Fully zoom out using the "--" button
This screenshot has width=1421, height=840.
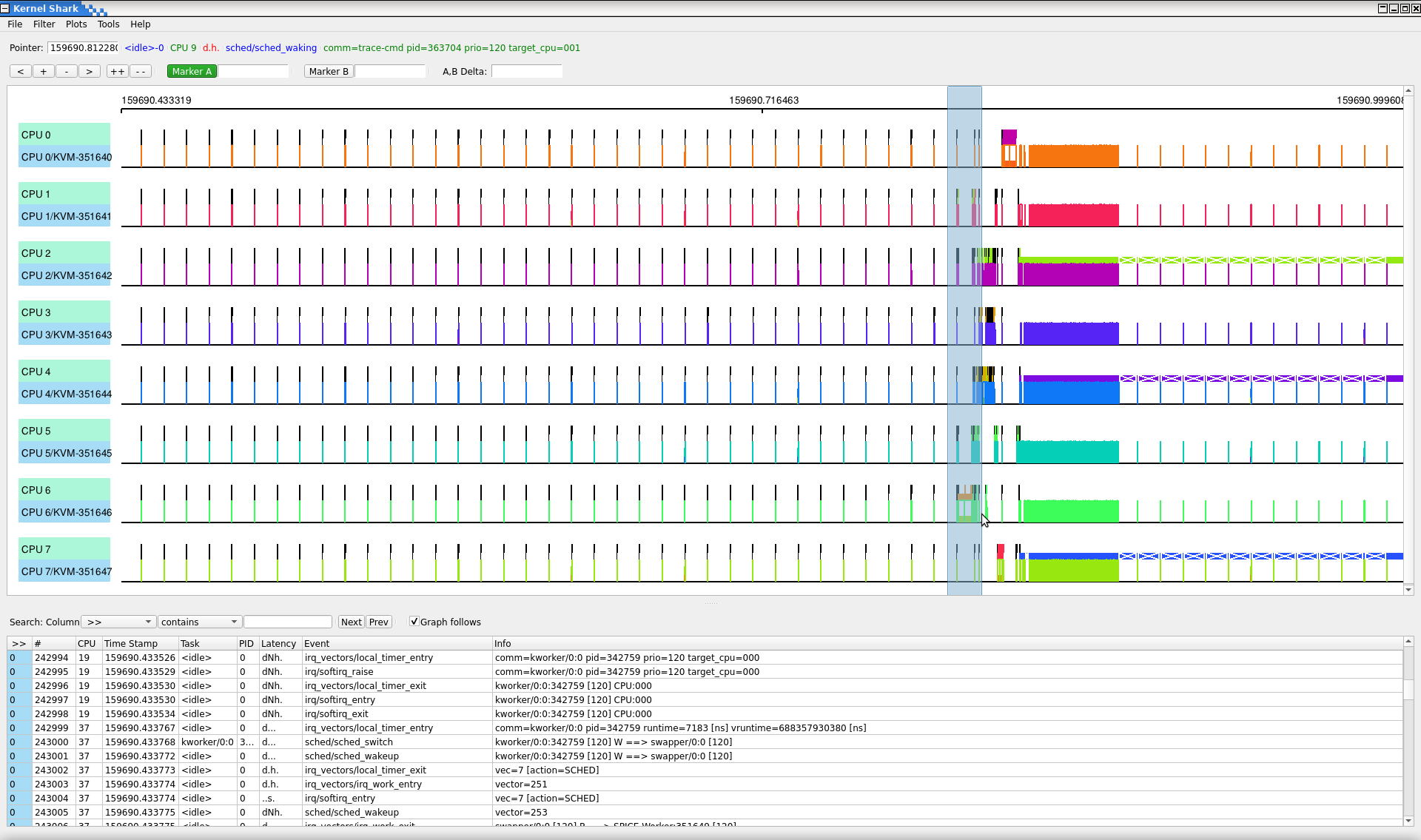click(x=140, y=71)
